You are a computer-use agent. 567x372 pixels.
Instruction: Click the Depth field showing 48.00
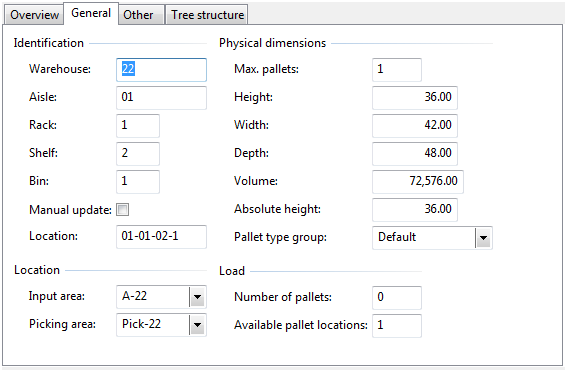tap(415, 153)
